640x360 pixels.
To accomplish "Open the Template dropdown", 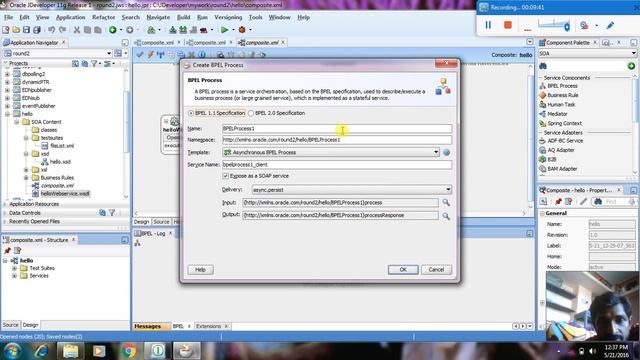I will [436, 153].
